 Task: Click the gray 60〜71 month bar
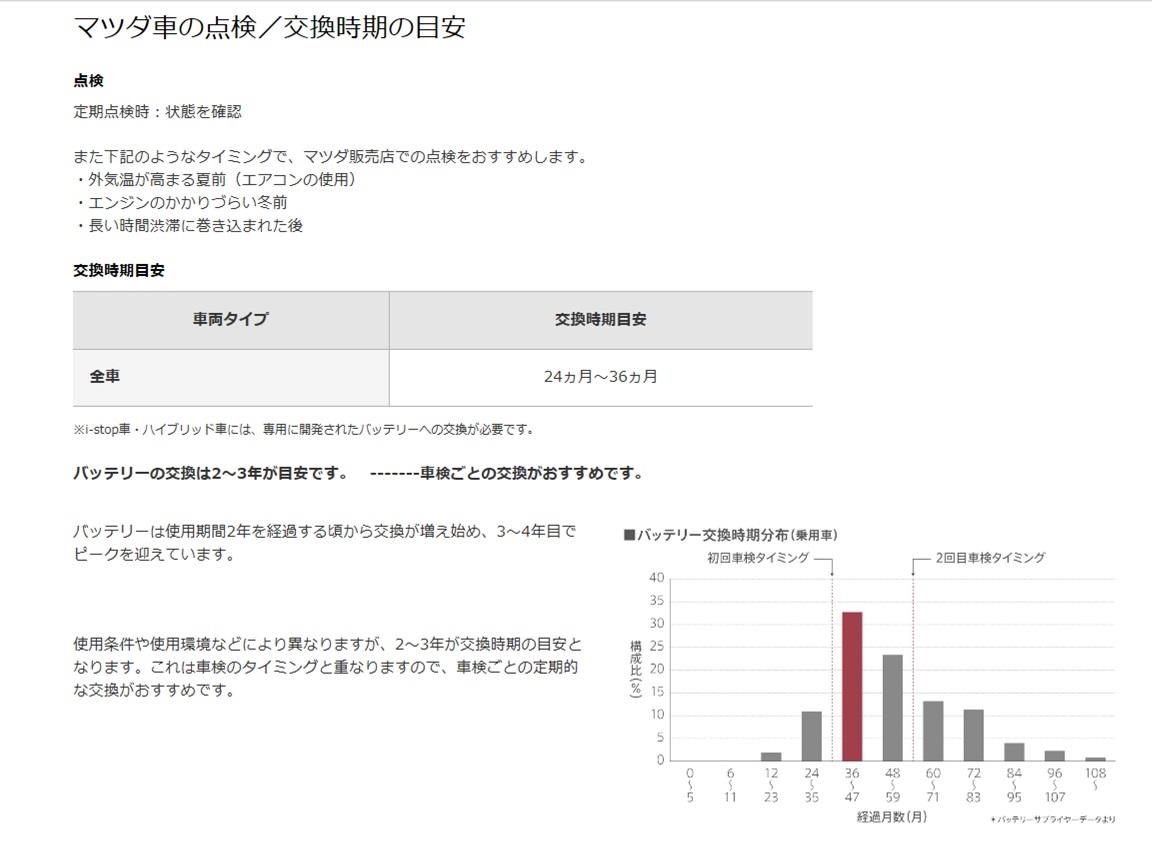click(x=933, y=731)
